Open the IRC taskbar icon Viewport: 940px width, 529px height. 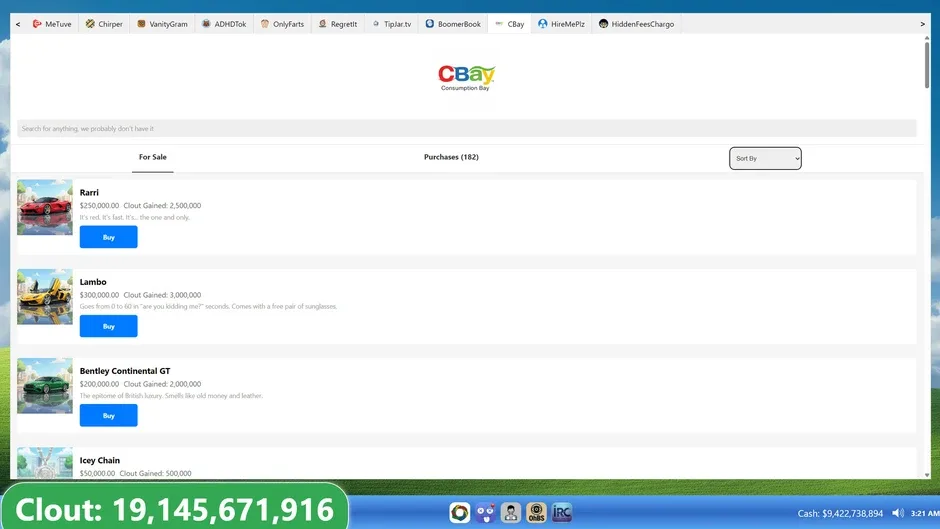point(562,513)
